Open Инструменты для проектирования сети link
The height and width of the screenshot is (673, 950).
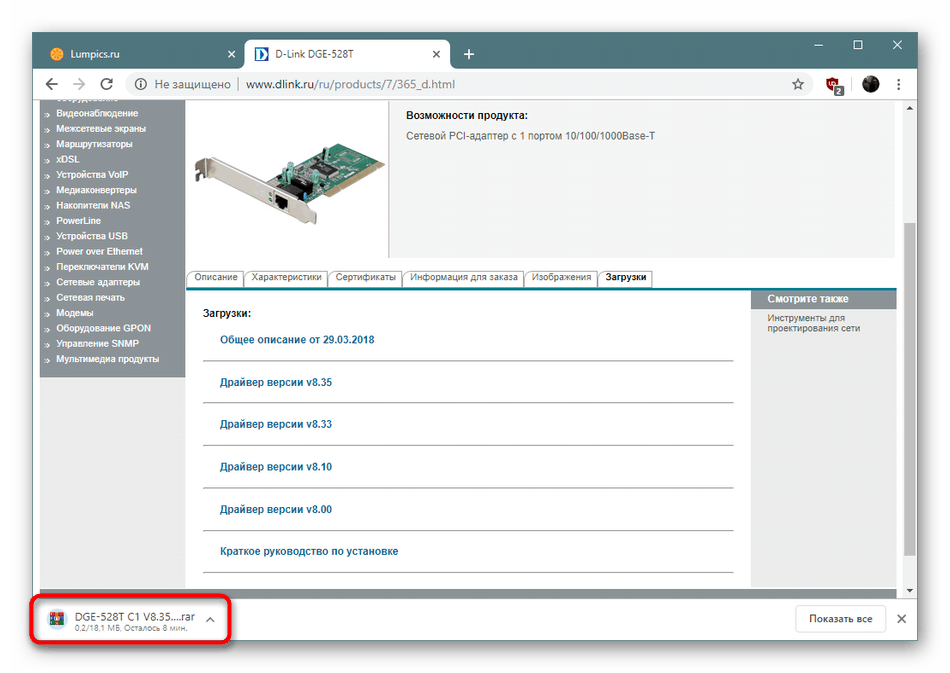[813, 323]
